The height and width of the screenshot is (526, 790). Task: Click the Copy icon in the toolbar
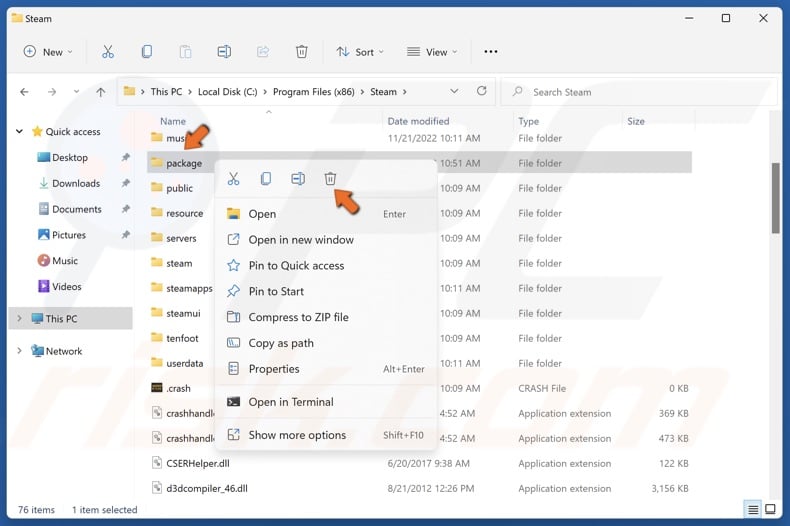[147, 52]
